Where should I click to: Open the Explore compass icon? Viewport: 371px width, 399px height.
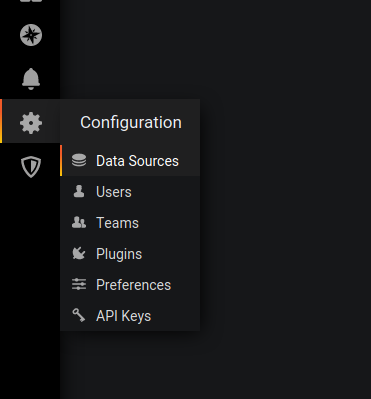click(x=31, y=35)
